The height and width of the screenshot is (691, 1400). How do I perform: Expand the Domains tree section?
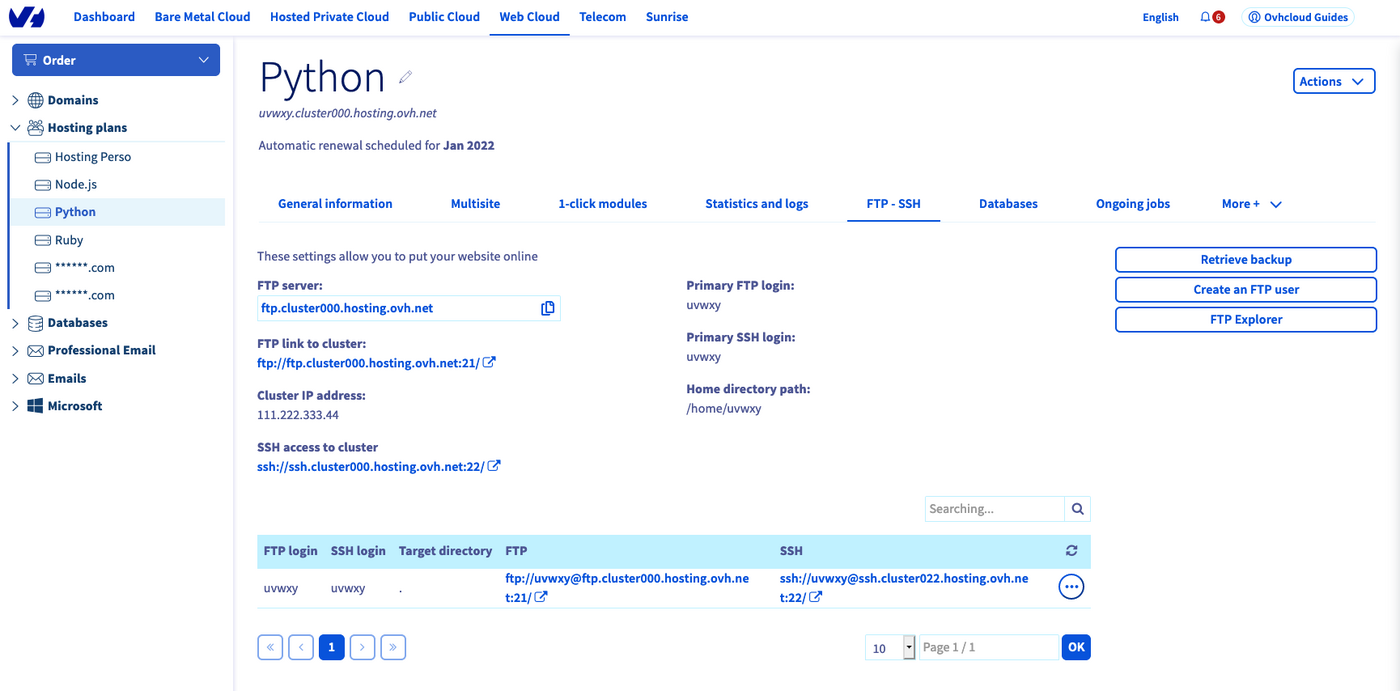click(x=15, y=100)
